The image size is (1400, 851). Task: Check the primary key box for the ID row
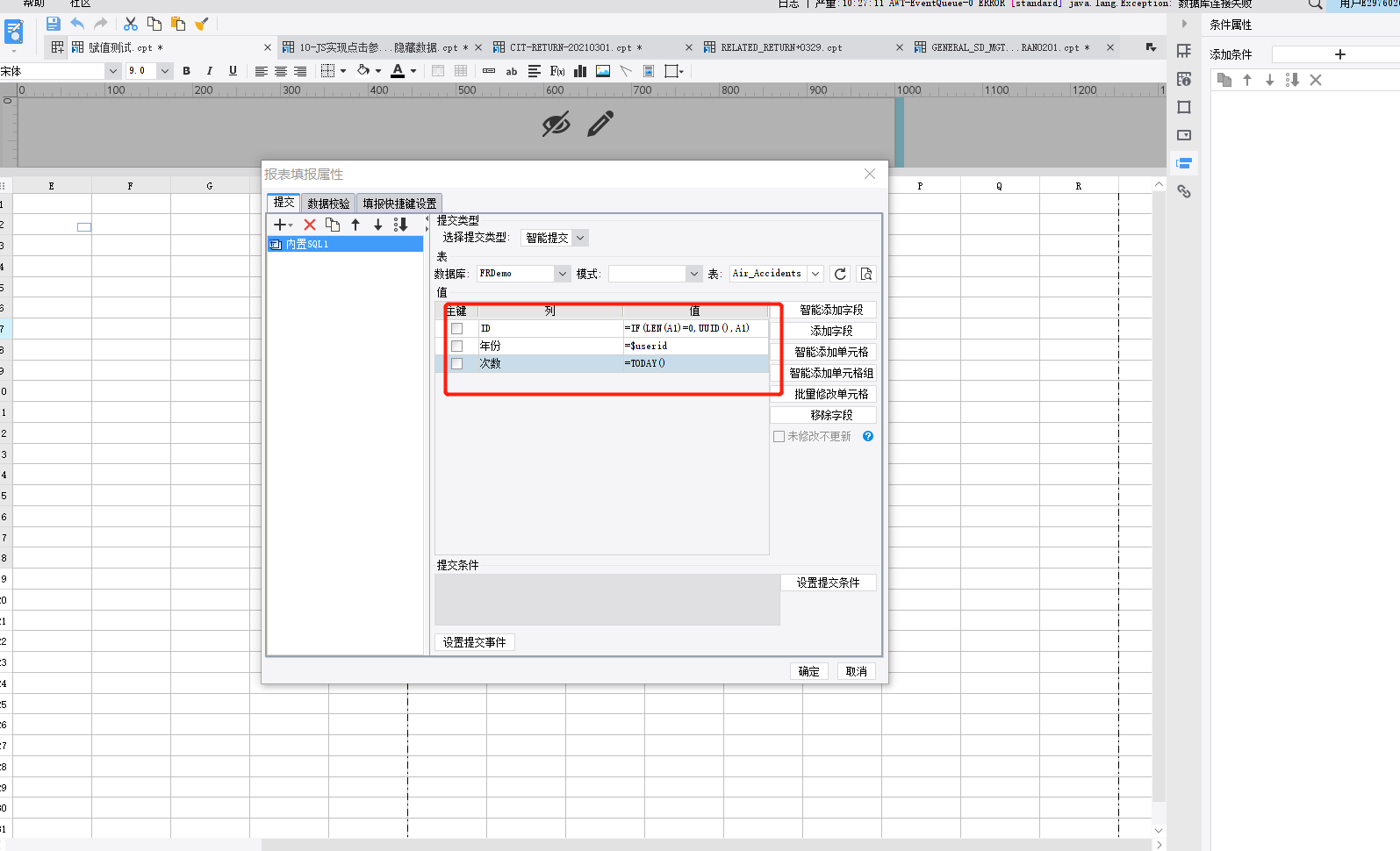point(456,328)
